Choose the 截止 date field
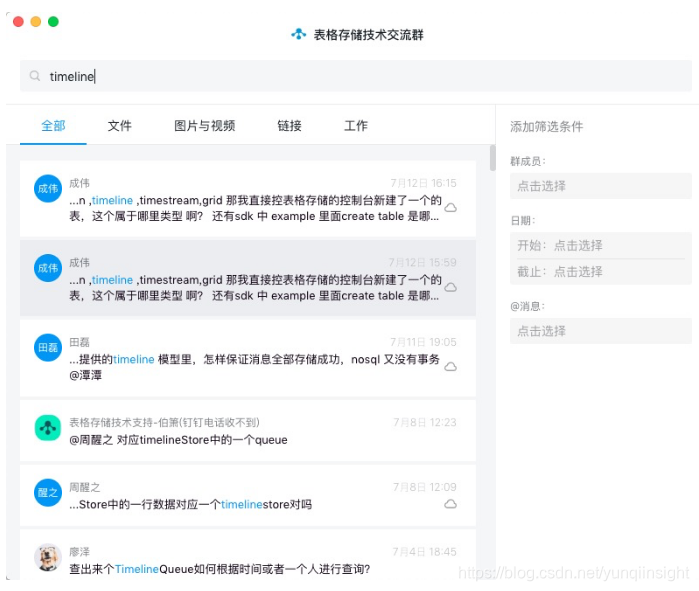Screen dimensions: 699x591 [x=600, y=271]
